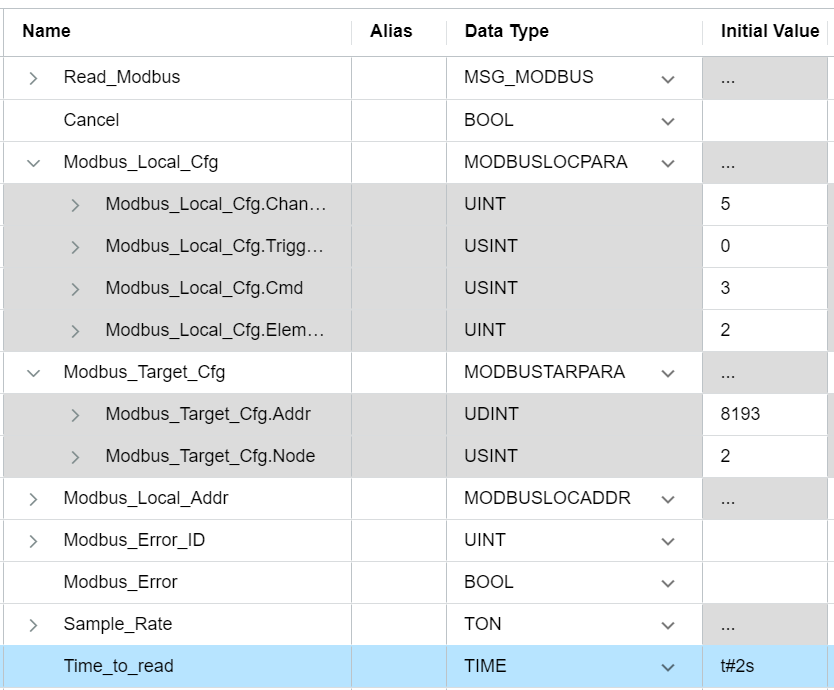Screen dimensions: 834x690
Task: Open the TON data type dropdown
Action: 668,625
